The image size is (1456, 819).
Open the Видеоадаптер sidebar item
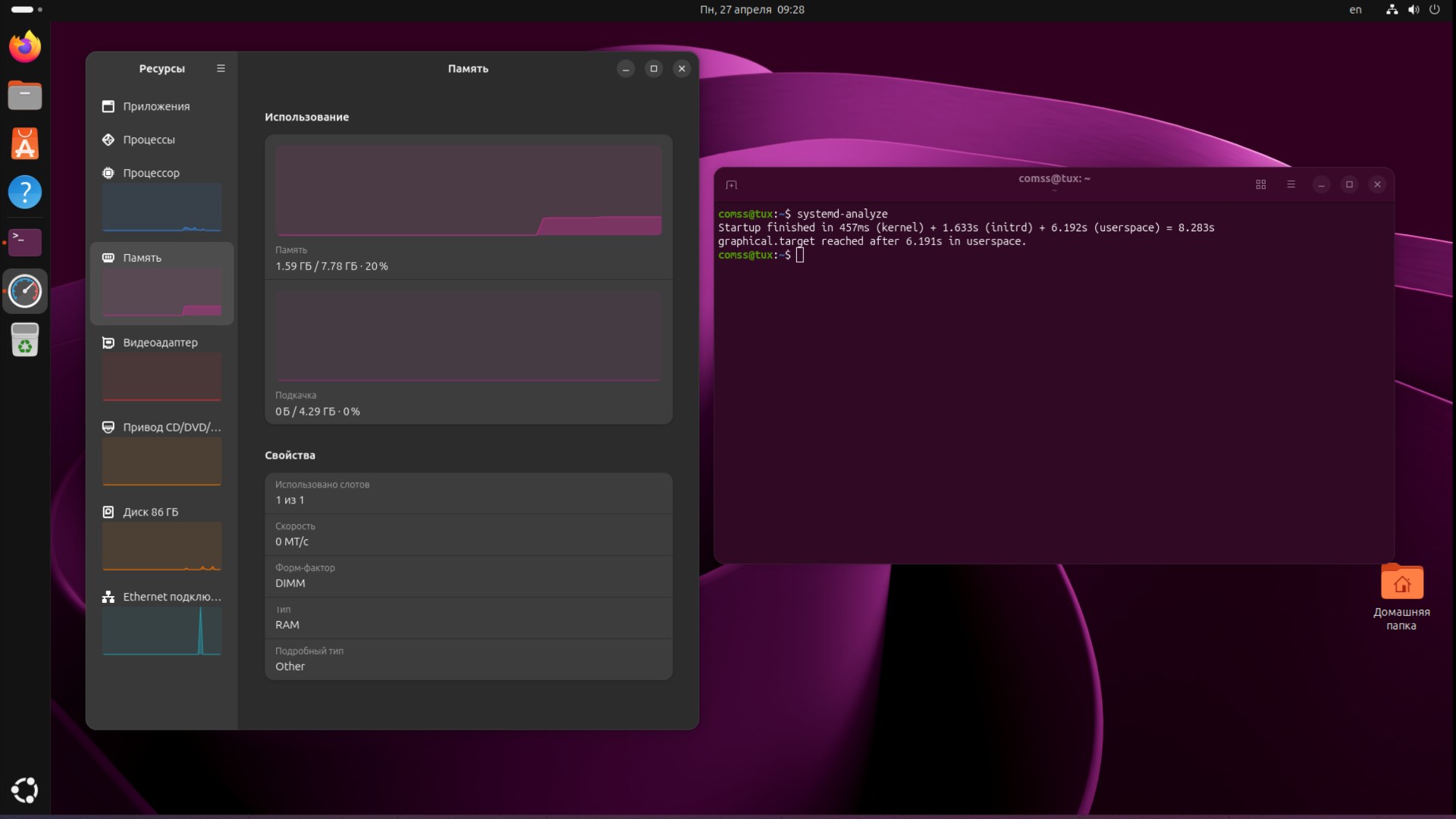click(160, 343)
